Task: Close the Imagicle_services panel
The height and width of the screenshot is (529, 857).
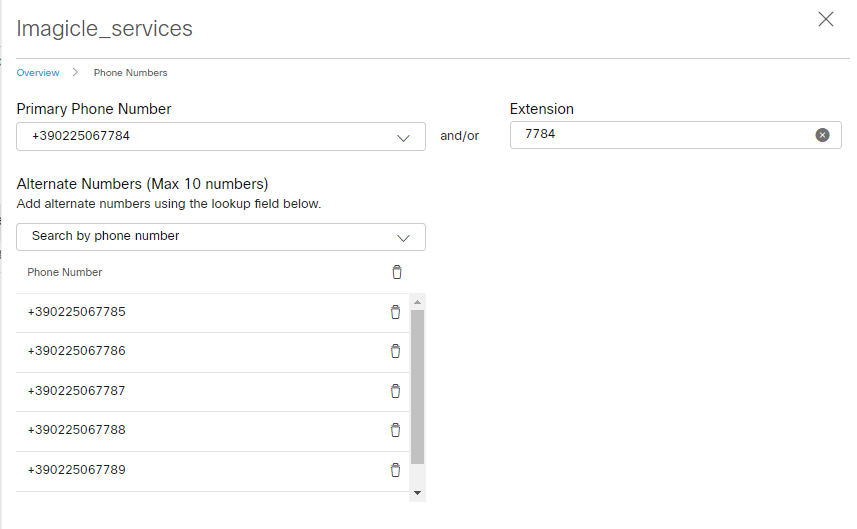Action: pos(826,20)
